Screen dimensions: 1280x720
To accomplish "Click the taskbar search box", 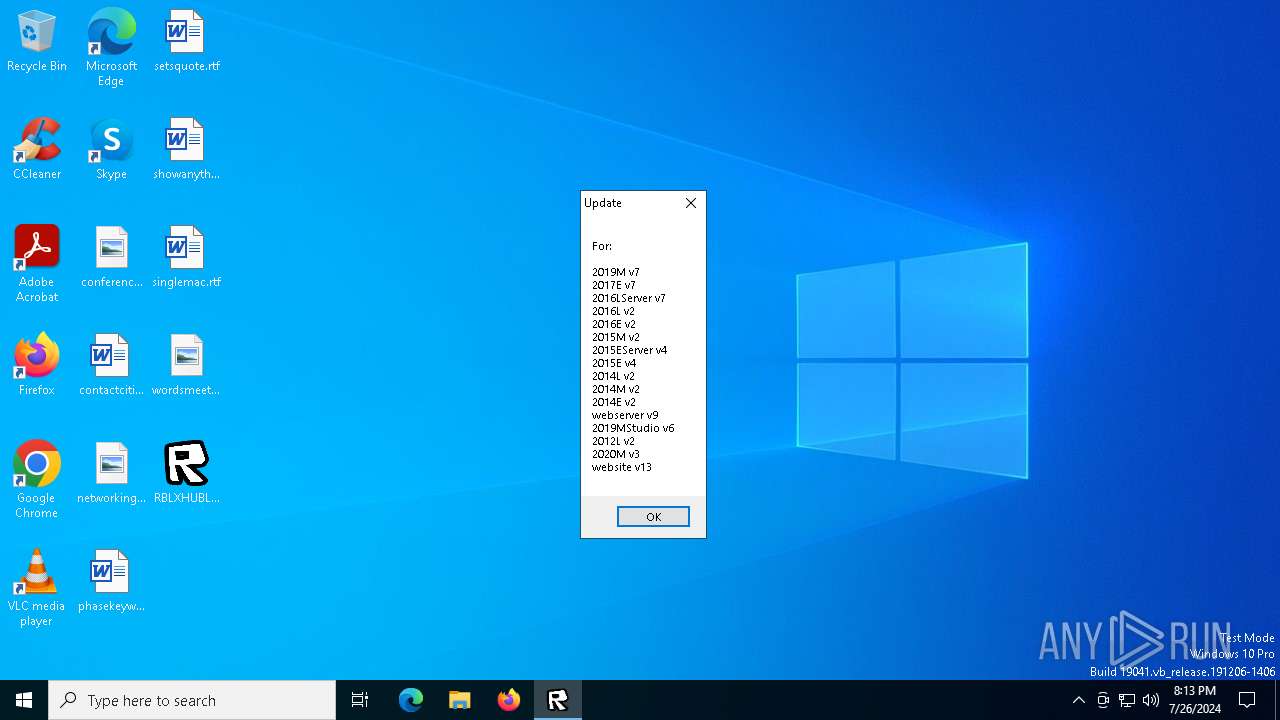I will coord(192,700).
